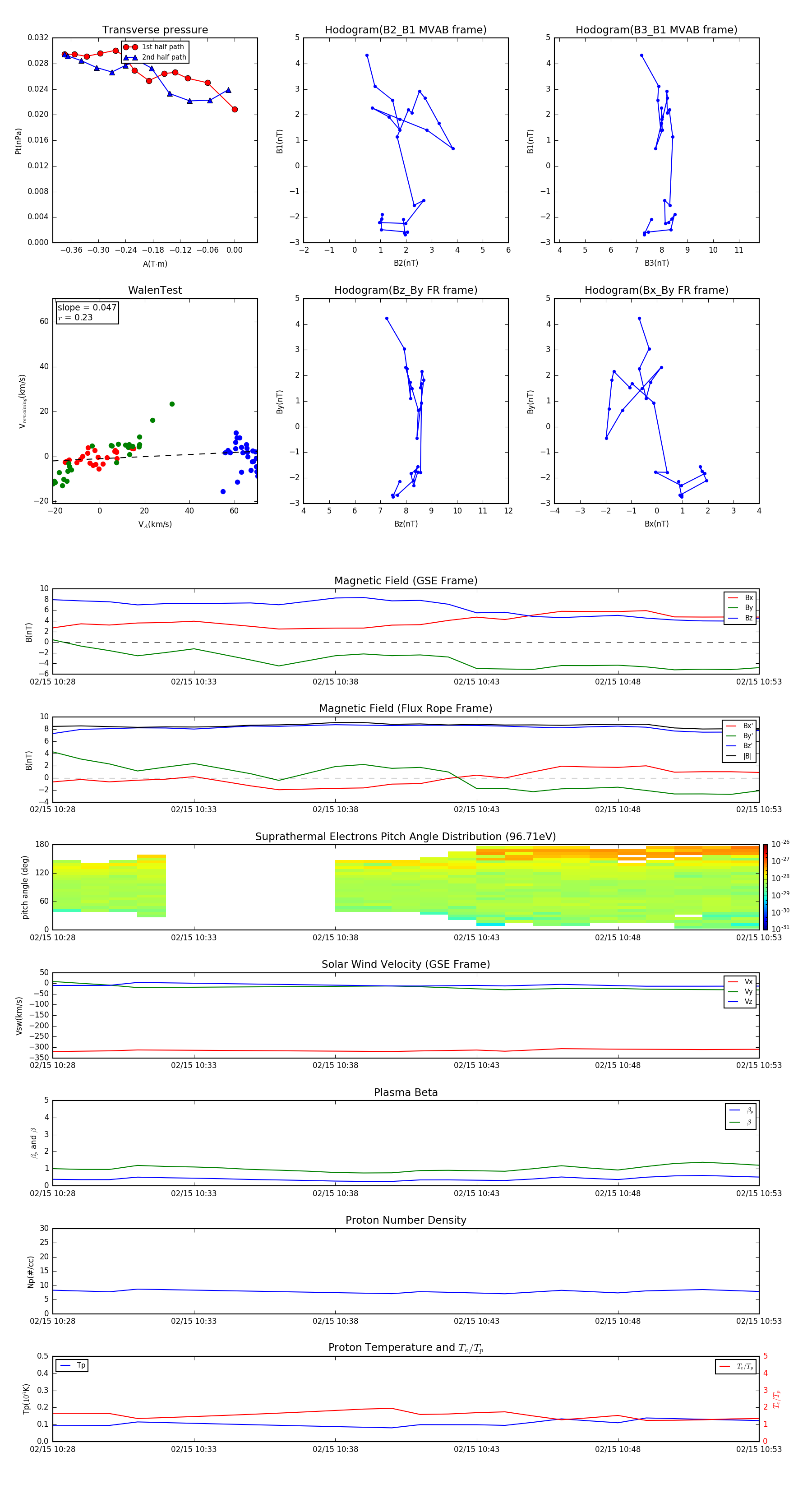Screen dimensions: 812x1489
Task: Click the 'B2(nT)' x-axis label
Action: 406,264
